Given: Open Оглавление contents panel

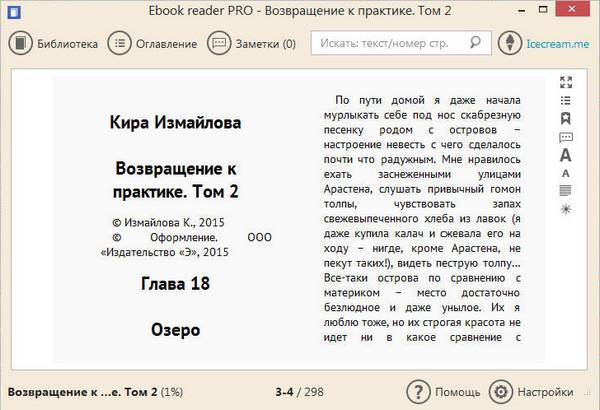Looking at the screenshot, I should click(153, 44).
